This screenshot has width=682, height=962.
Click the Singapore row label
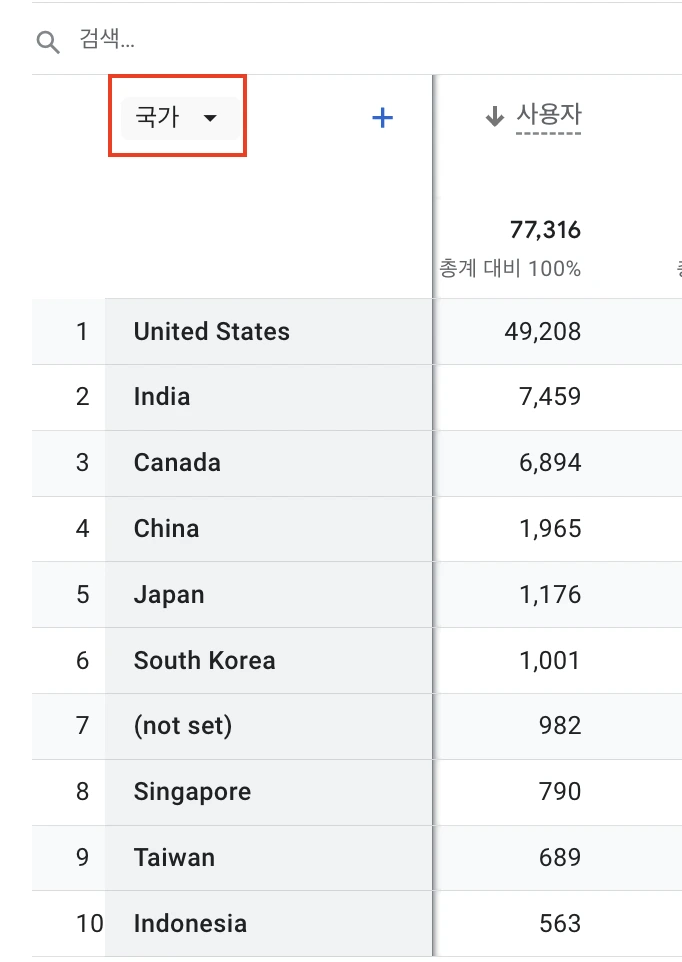click(192, 792)
